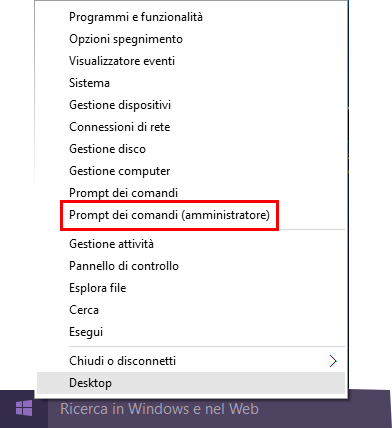Expand the Chiudi o disconnetti submenu arrow
This screenshot has width=392, height=428.
[333, 361]
